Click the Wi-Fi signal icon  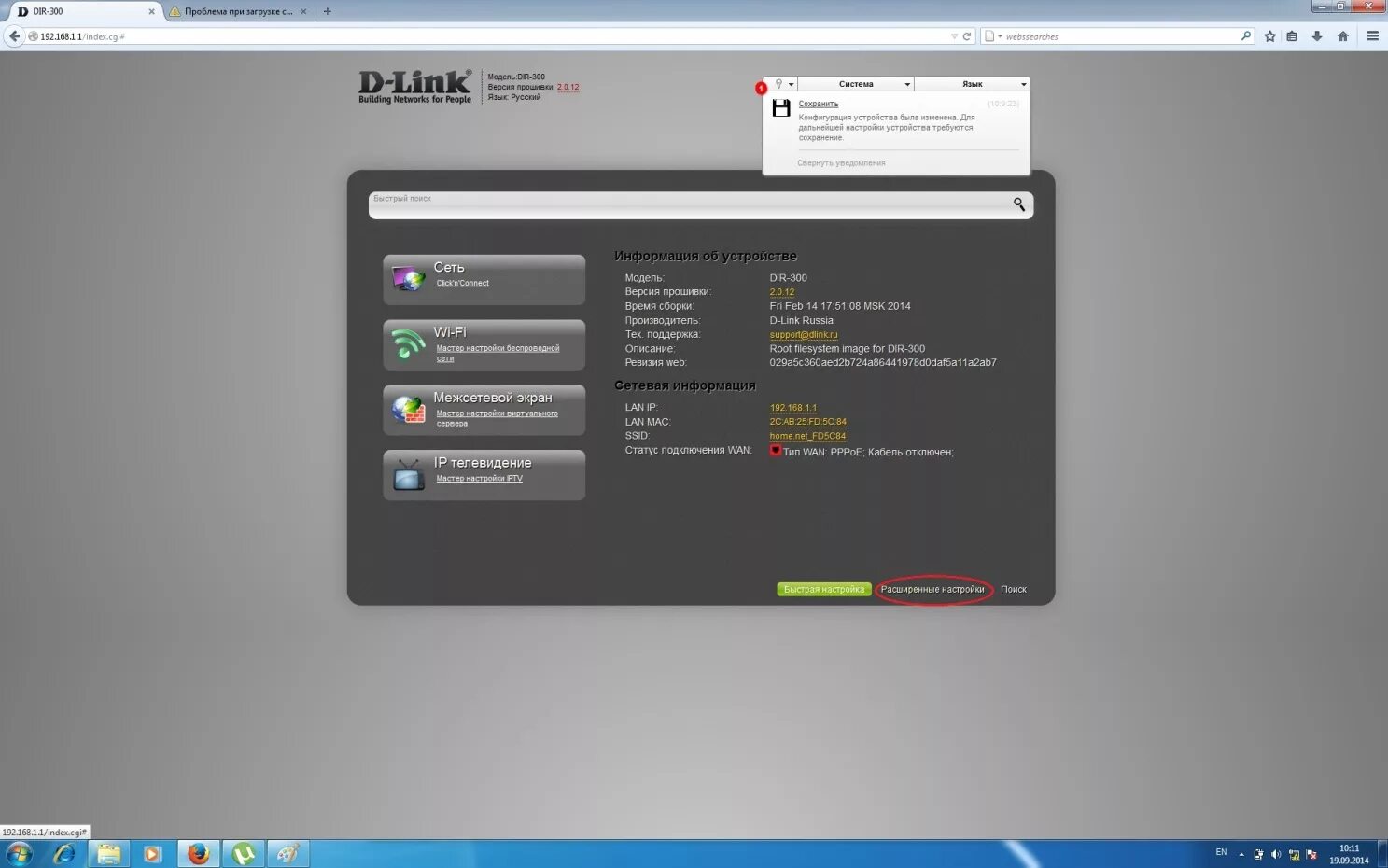[x=409, y=343]
